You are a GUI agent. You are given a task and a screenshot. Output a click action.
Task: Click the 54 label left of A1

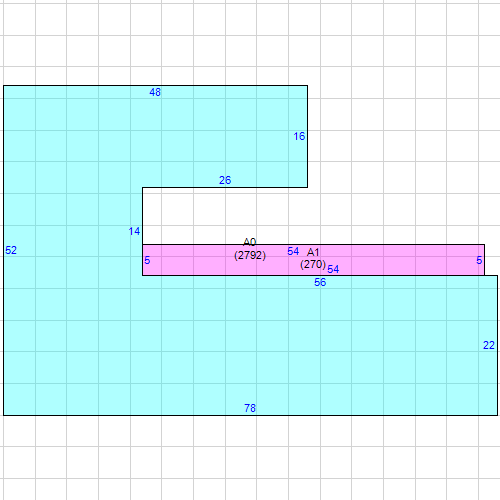pyautogui.click(x=293, y=251)
